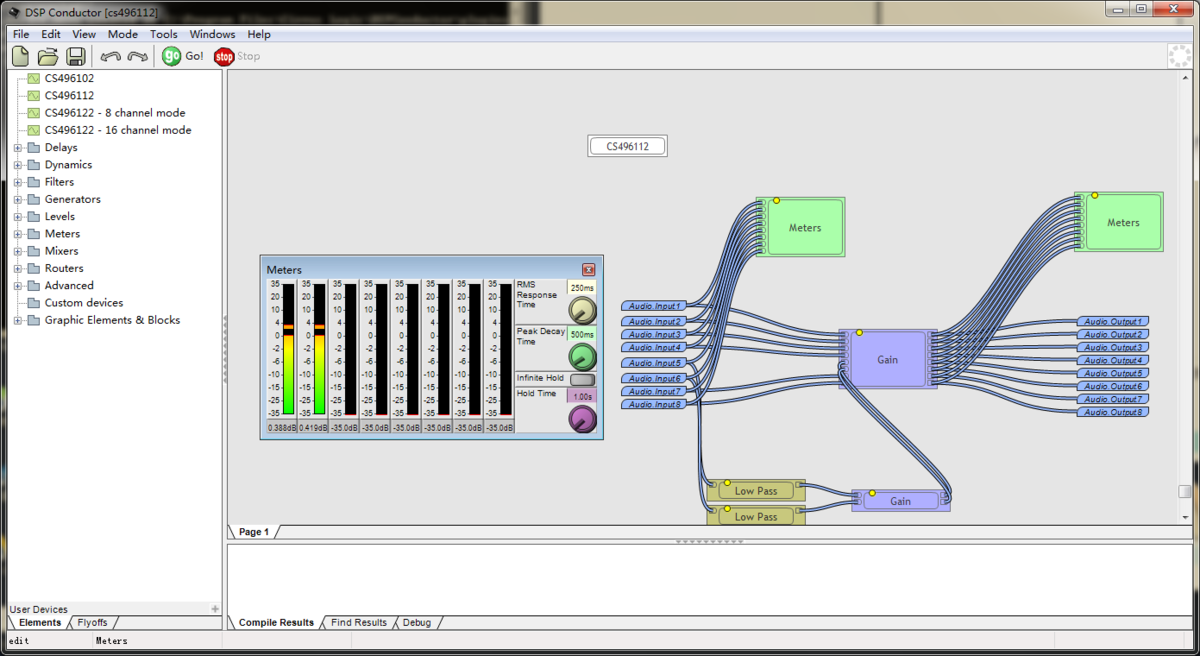1200x656 pixels.
Task: Expand the Delays tree node
Action: point(17,148)
